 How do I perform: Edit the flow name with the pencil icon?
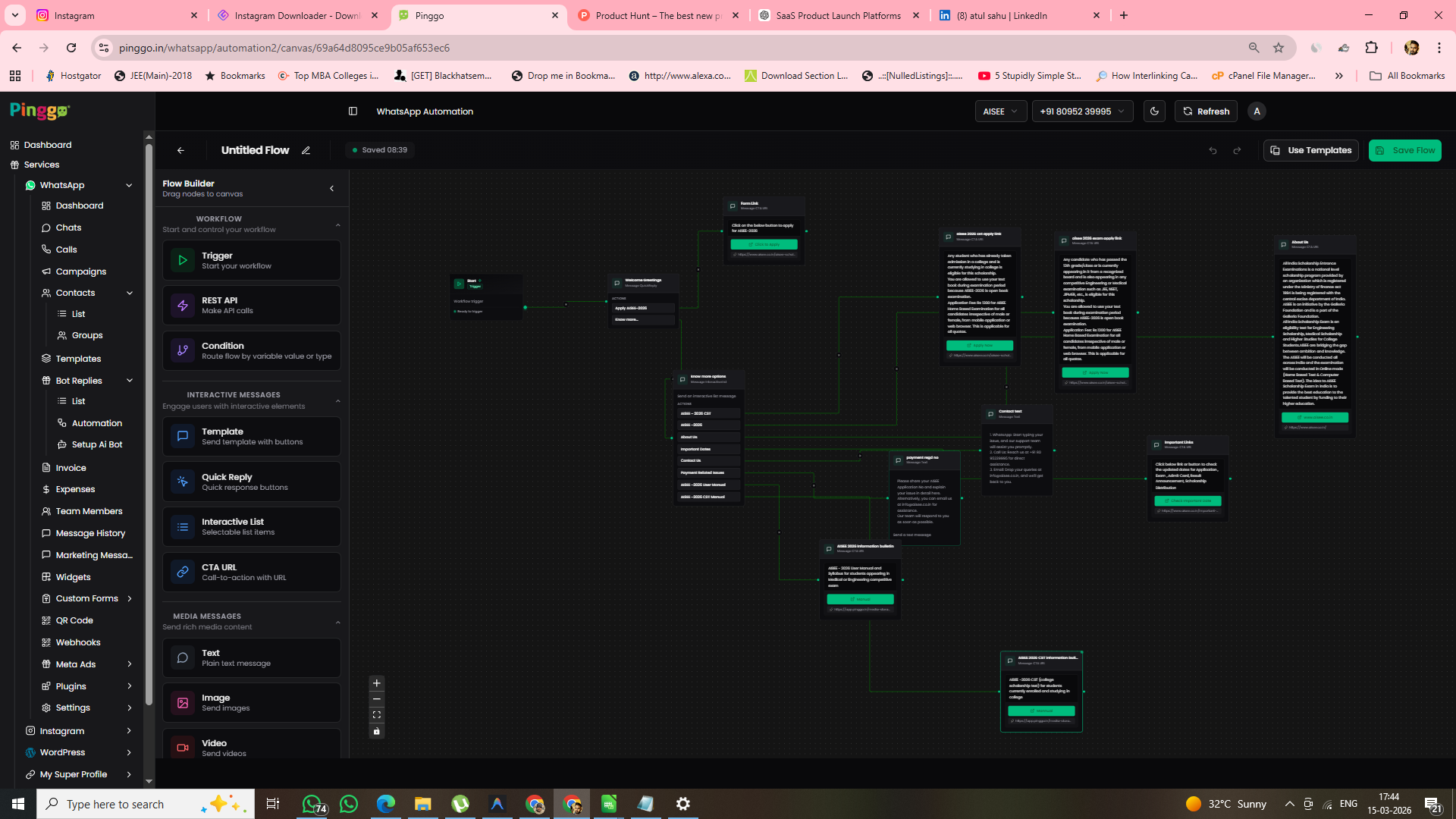coord(306,150)
